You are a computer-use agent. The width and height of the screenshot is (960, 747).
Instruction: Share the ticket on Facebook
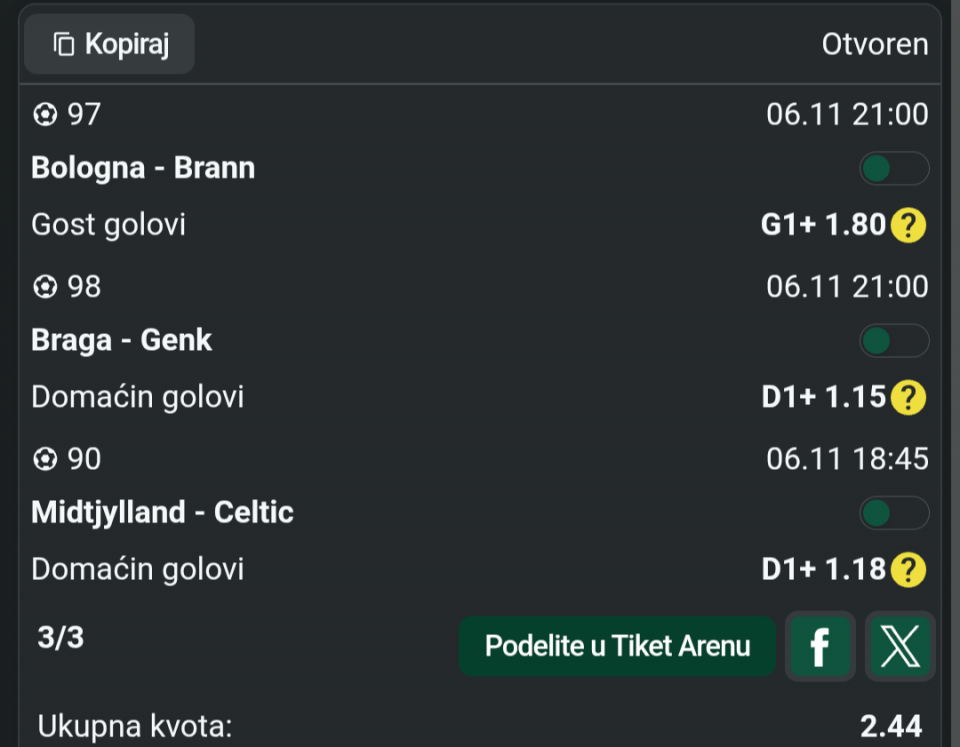coord(820,646)
